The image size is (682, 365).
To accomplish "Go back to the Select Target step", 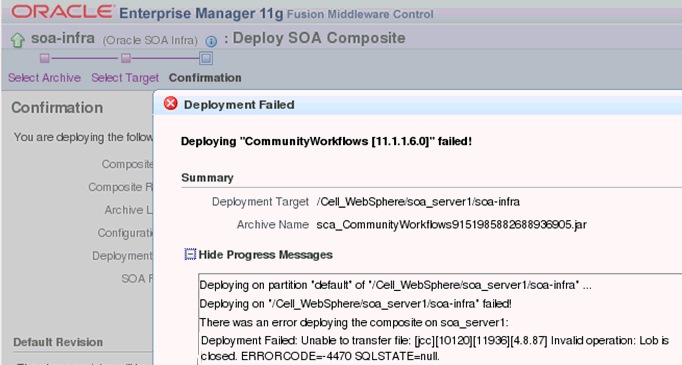I will [x=125, y=78].
